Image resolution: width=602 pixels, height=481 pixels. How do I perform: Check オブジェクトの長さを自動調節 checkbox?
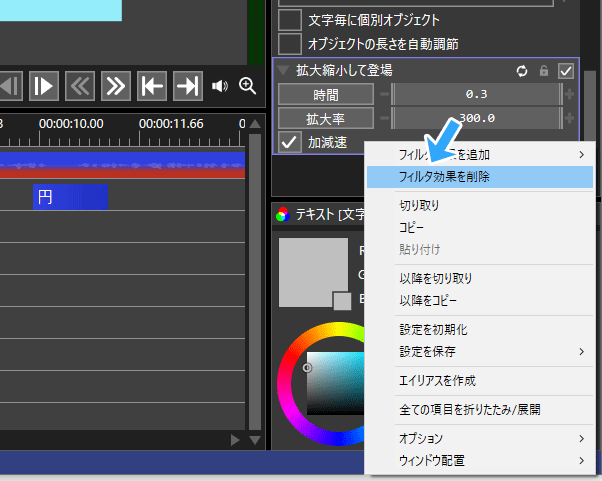pos(289,44)
